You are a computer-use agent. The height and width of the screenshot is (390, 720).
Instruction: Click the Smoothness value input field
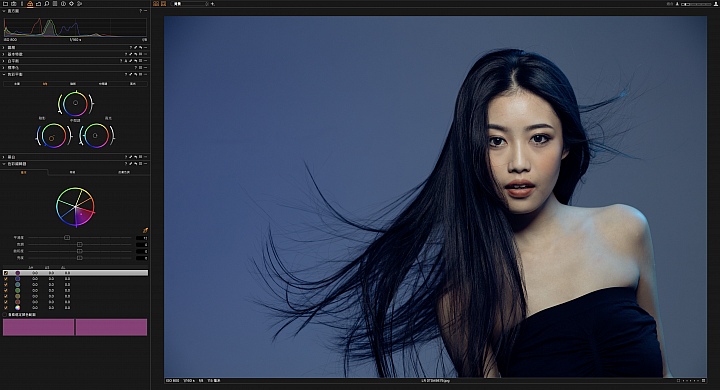click(142, 238)
